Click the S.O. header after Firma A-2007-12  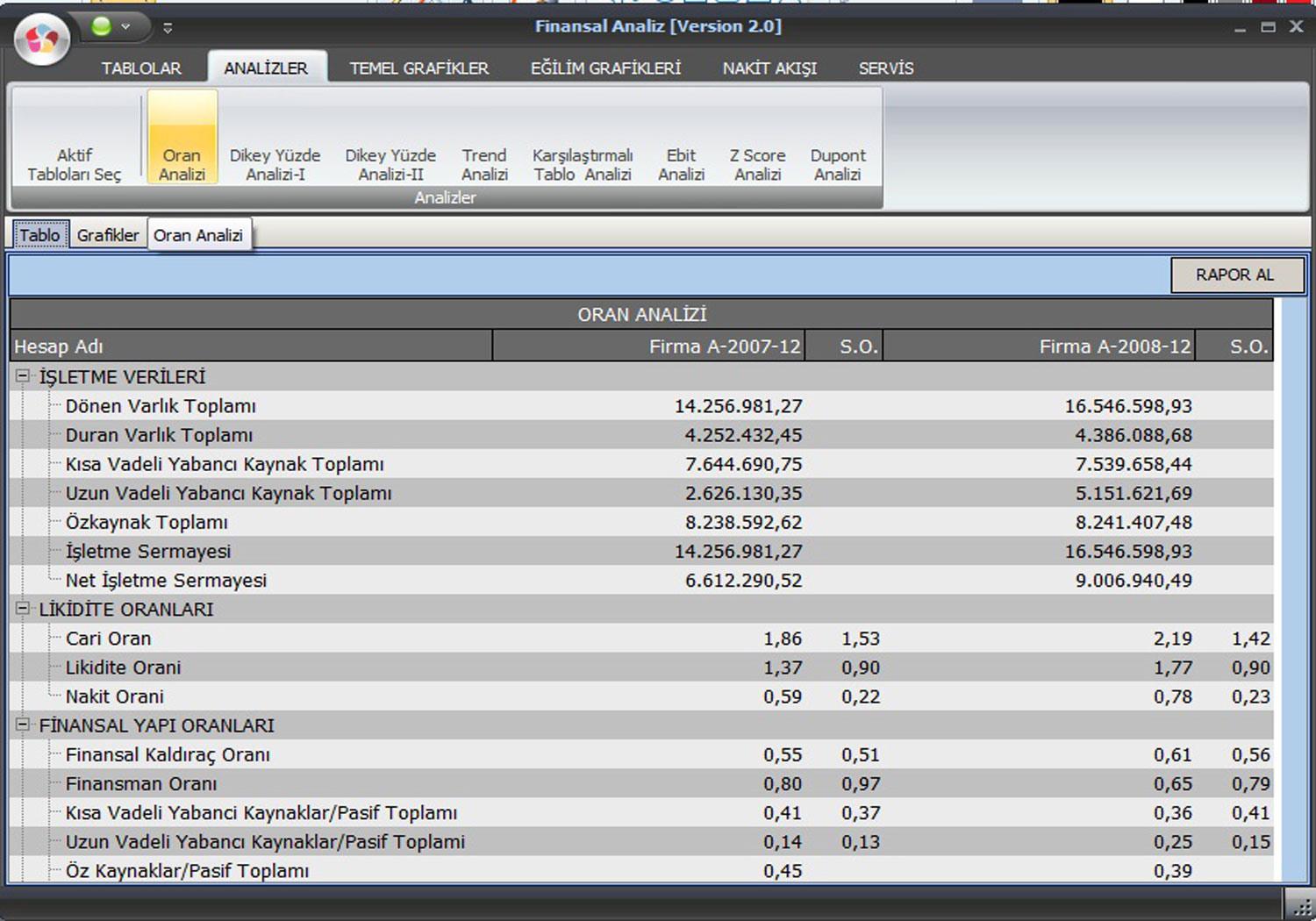coord(845,346)
